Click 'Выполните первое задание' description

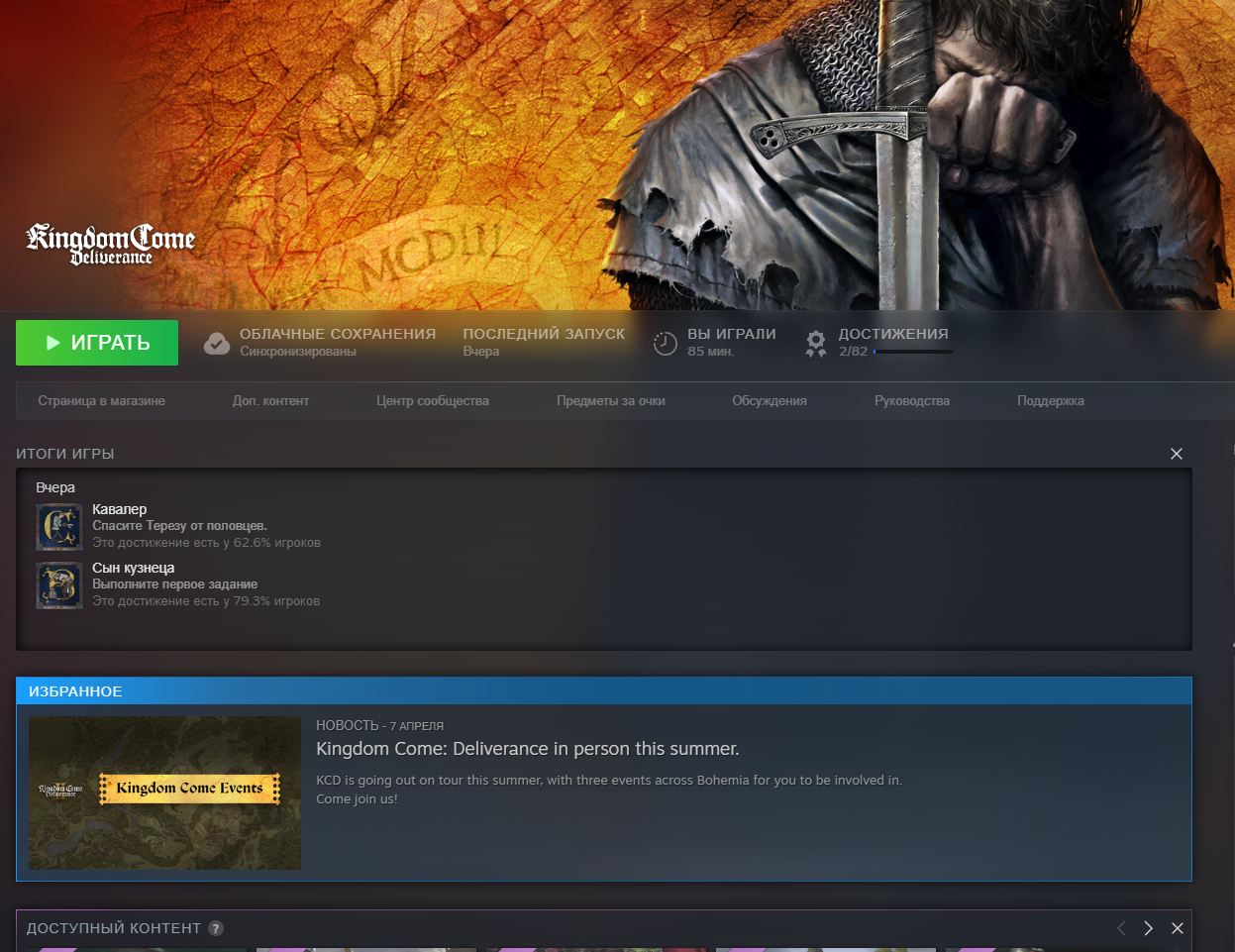click(x=175, y=584)
